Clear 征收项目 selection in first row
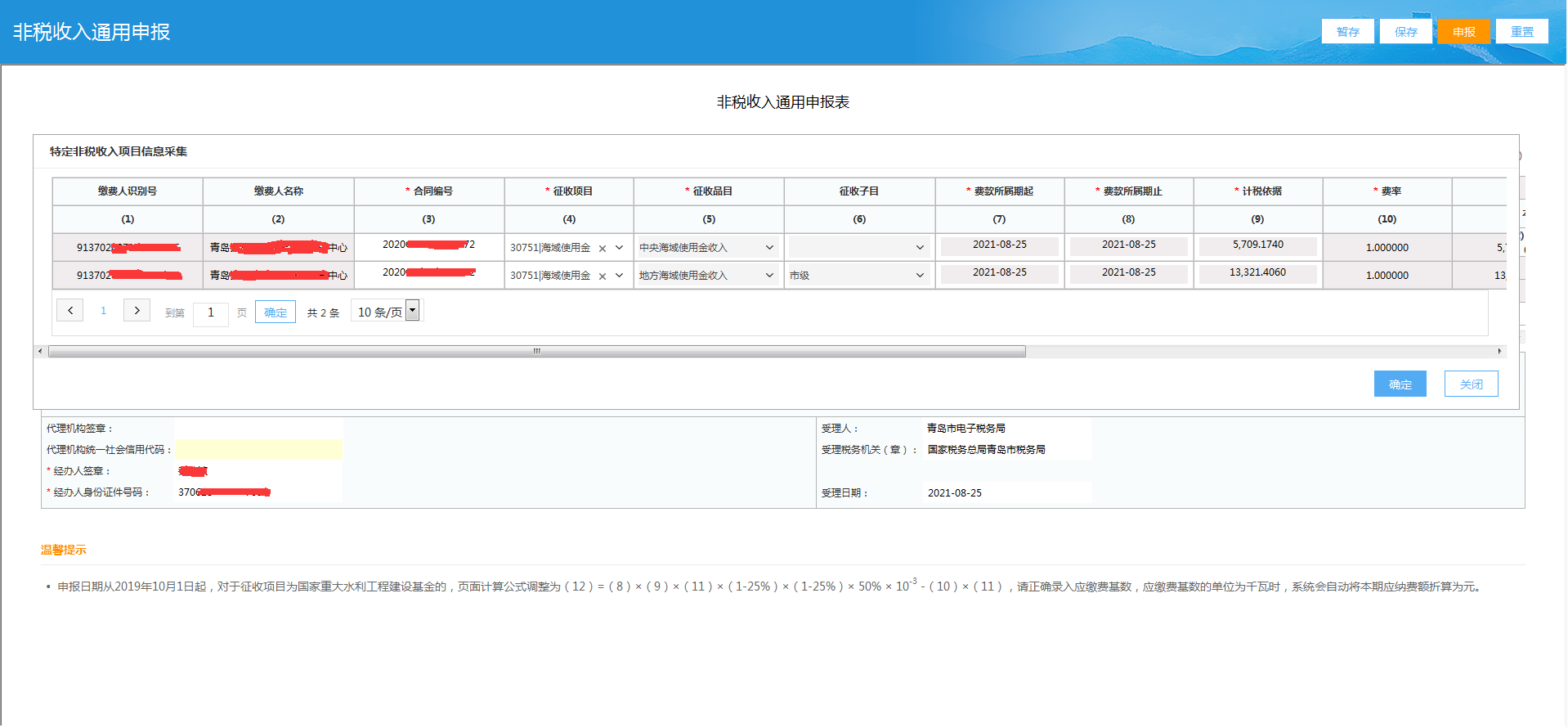Screen dimensions: 1568x728 603,249
